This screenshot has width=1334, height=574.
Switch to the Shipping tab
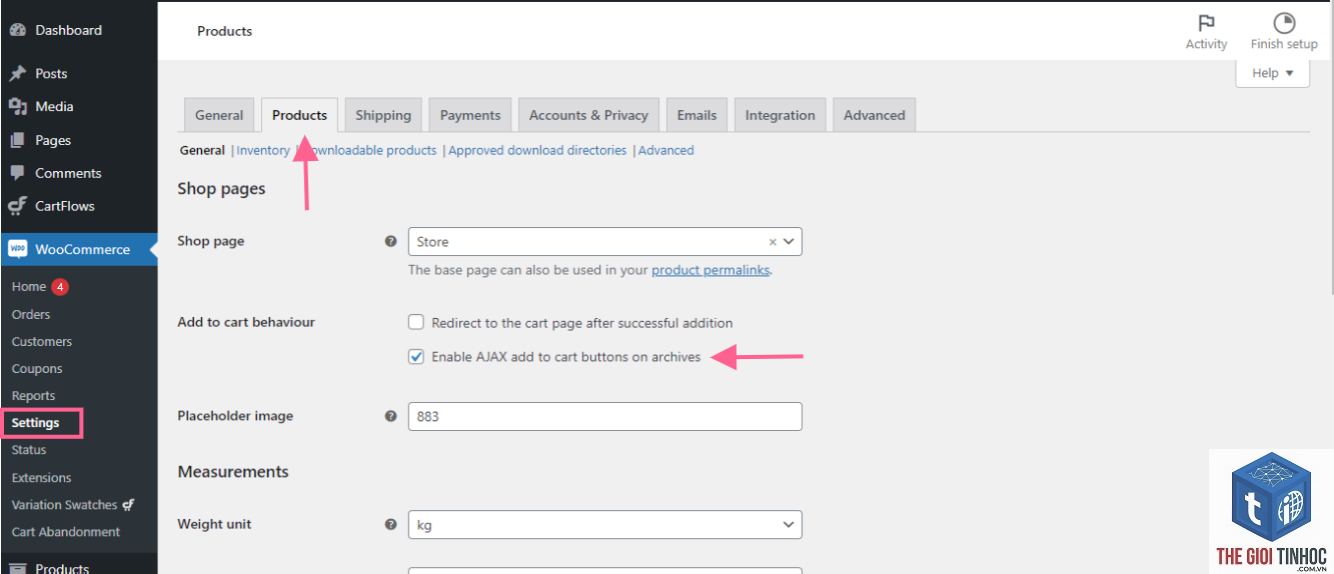pos(383,115)
